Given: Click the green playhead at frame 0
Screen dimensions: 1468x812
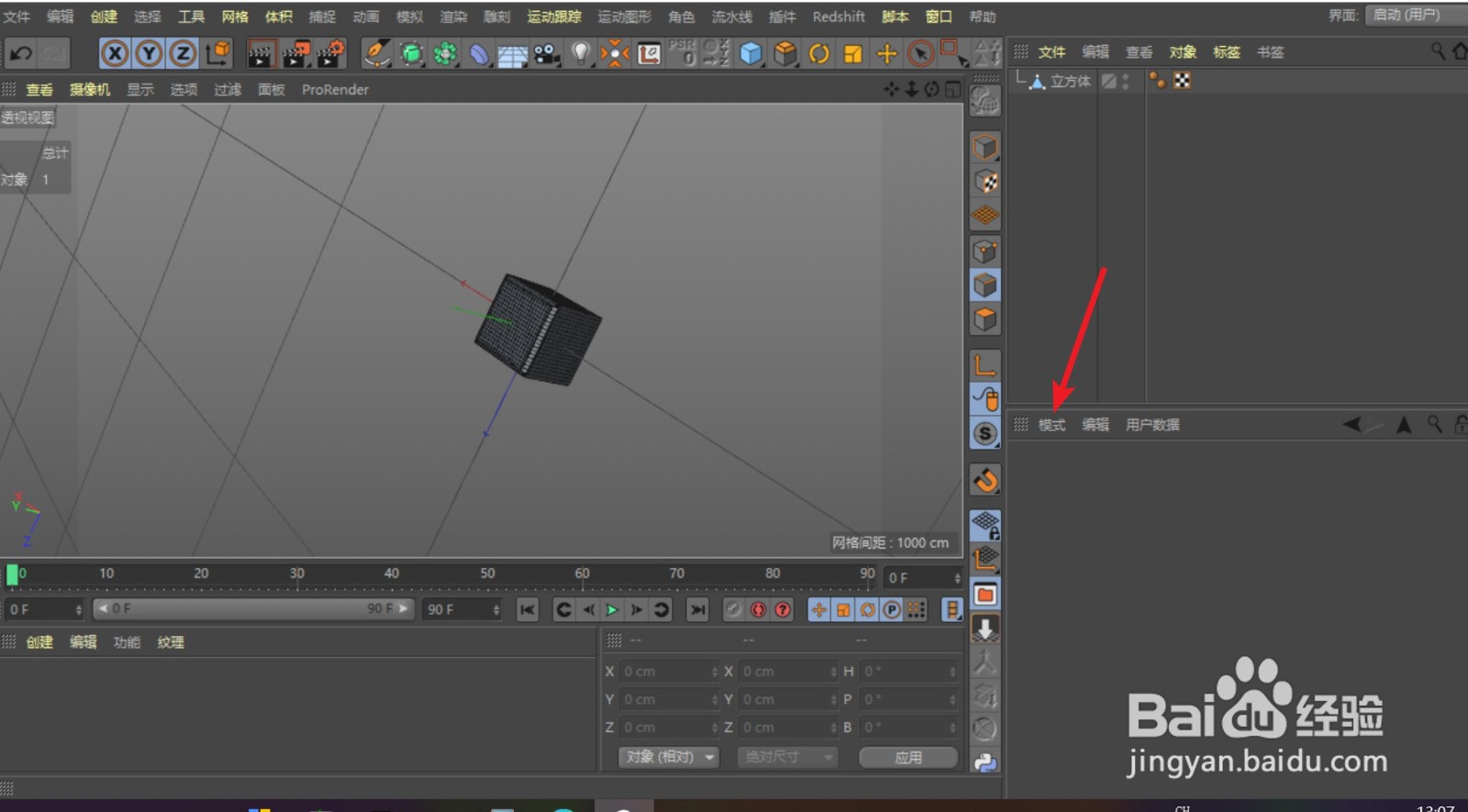Looking at the screenshot, I should [x=12, y=575].
